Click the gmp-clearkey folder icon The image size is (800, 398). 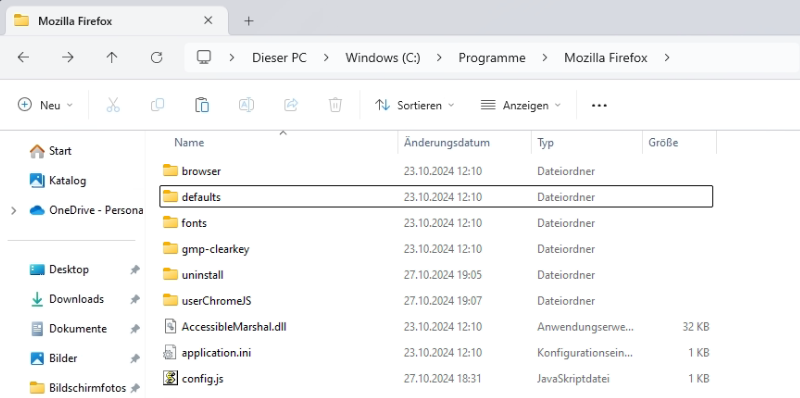(170, 248)
